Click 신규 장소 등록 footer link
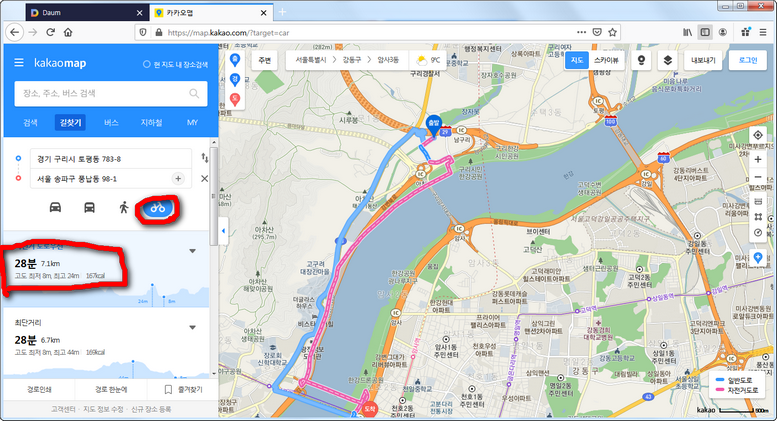Viewport: 777px width, 421px height. [151, 409]
